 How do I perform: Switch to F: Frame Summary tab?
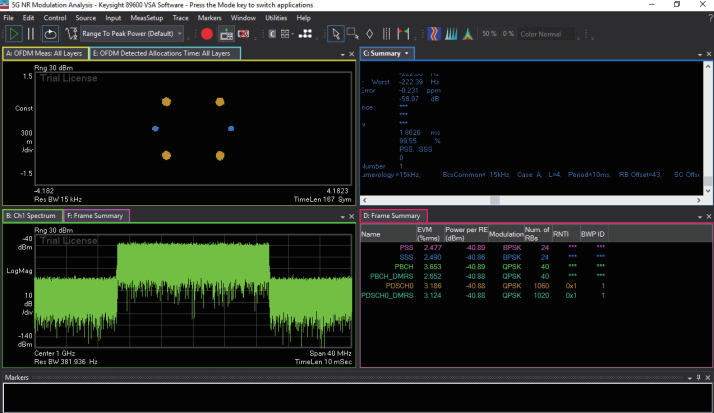pyautogui.click(x=95, y=215)
